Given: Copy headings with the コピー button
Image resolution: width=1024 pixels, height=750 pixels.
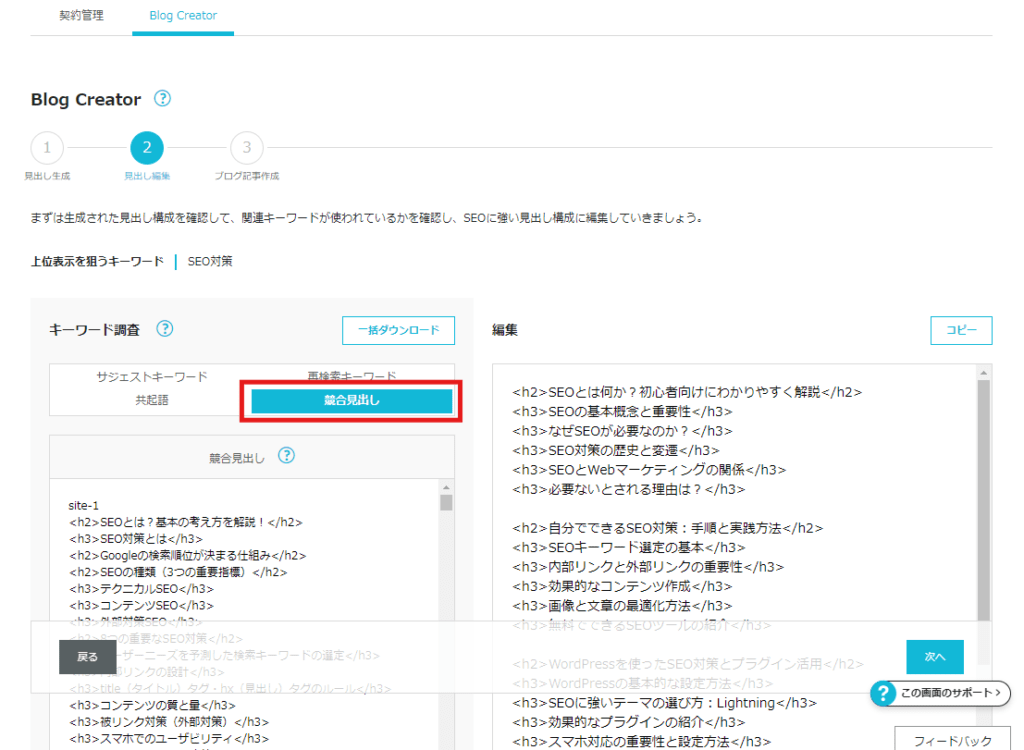Looking at the screenshot, I should 961,330.
